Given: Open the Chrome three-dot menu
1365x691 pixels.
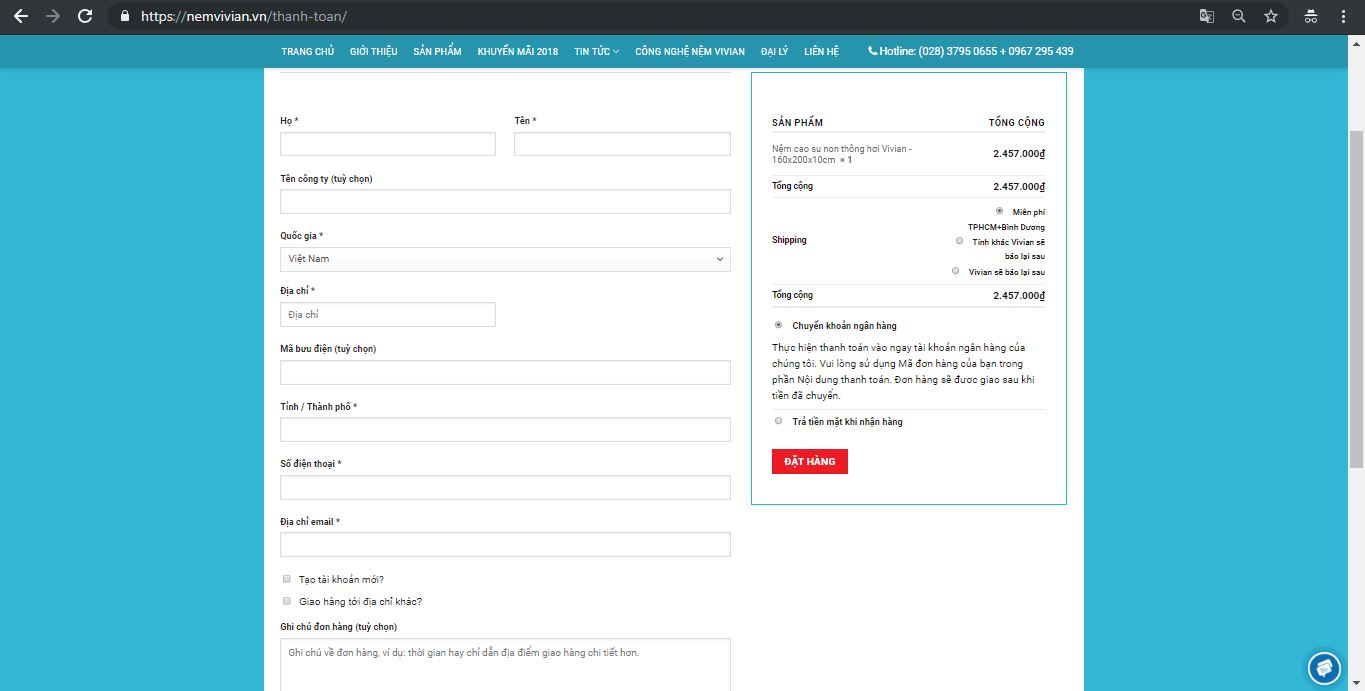Looking at the screenshot, I should [1343, 16].
